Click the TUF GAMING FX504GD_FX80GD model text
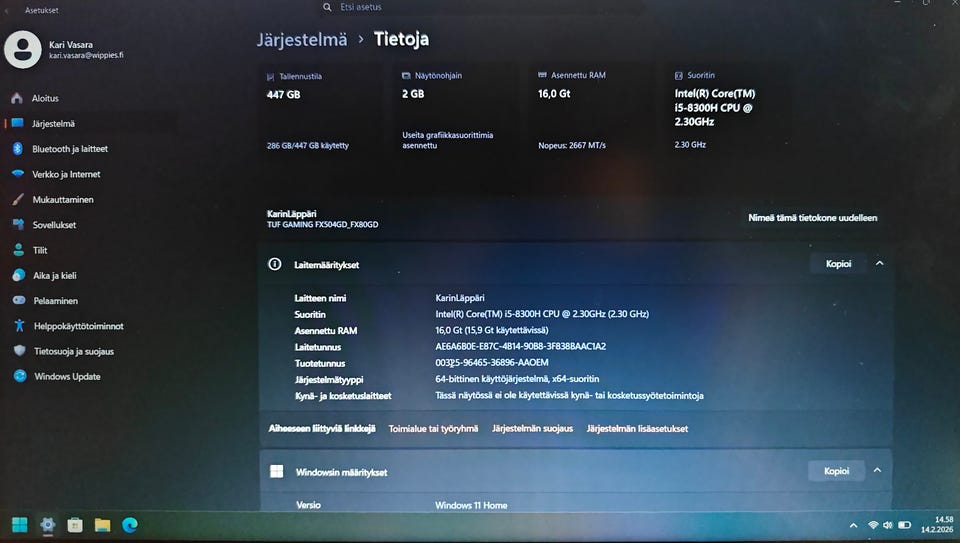 [x=323, y=225]
